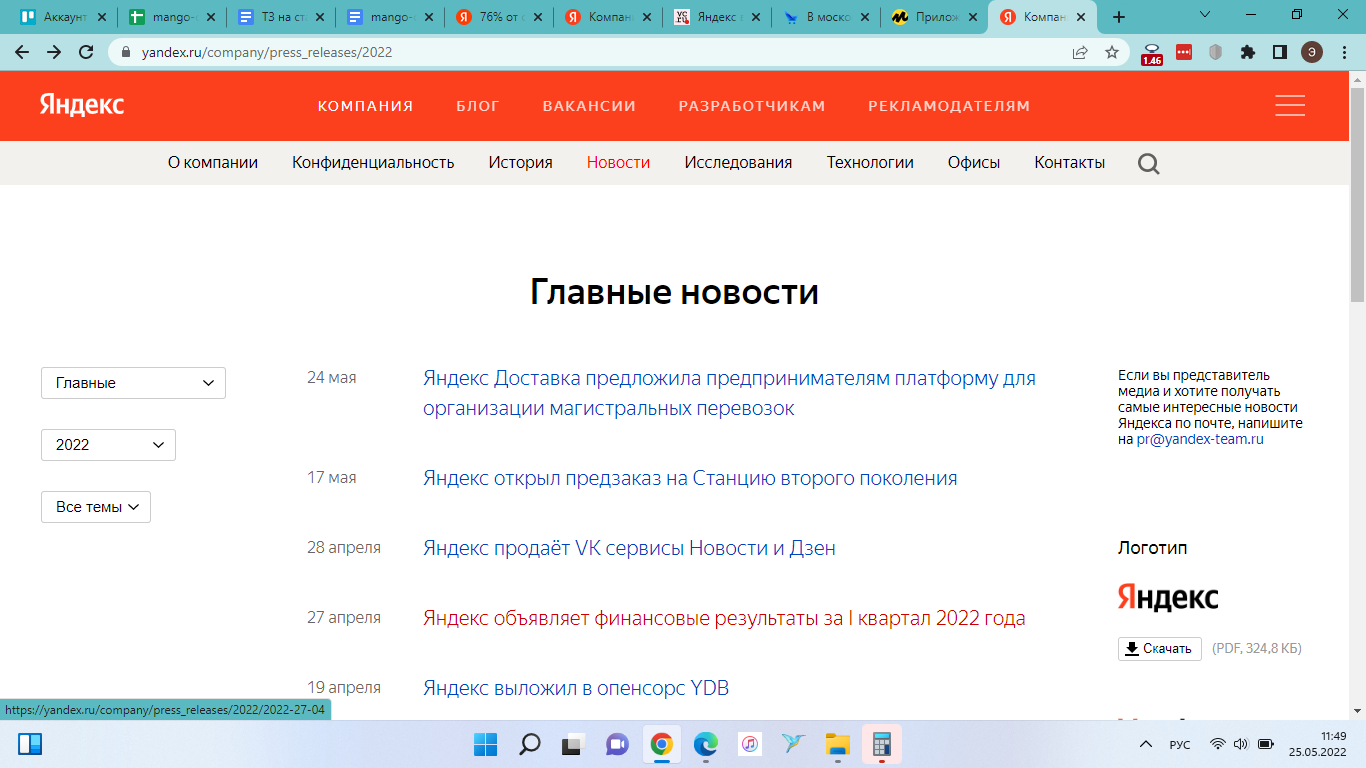This screenshot has width=1366, height=768.
Task: Open File Explorer from the taskbar
Action: coord(837,744)
